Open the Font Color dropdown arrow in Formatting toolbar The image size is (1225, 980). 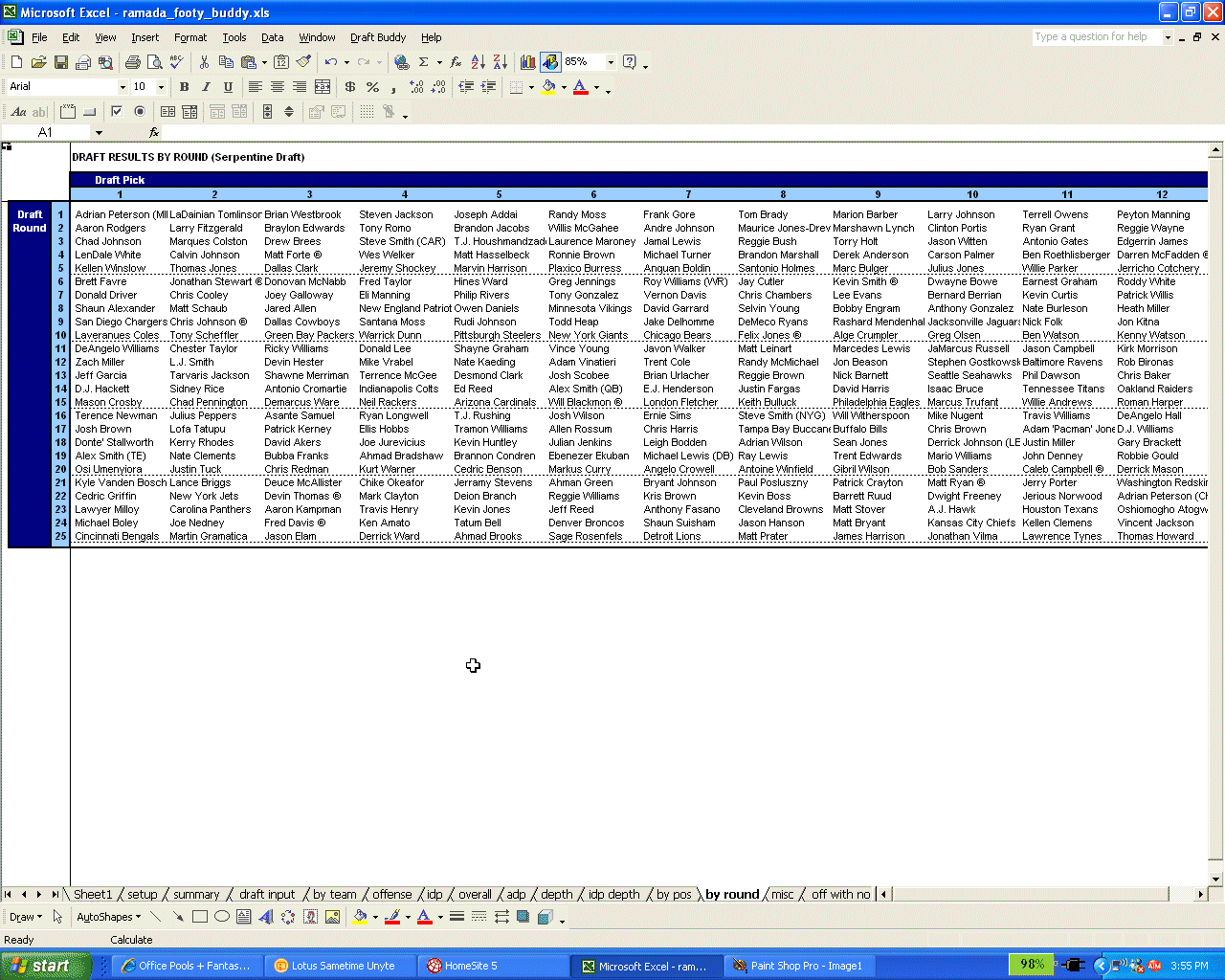(596, 87)
